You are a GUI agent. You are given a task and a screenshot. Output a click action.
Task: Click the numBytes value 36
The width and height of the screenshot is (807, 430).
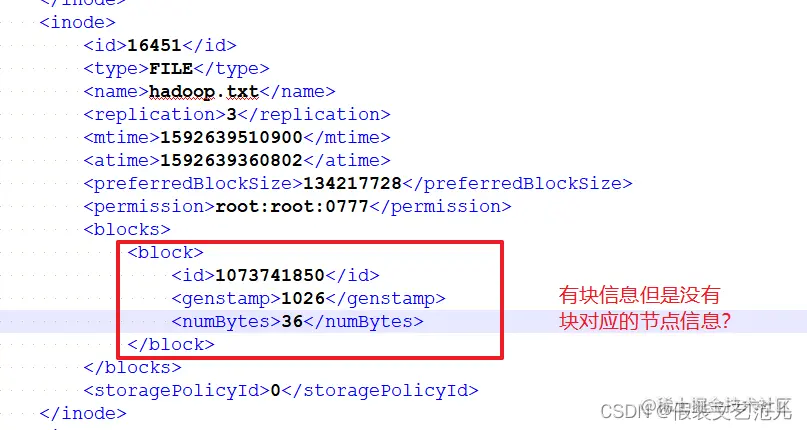click(292, 321)
